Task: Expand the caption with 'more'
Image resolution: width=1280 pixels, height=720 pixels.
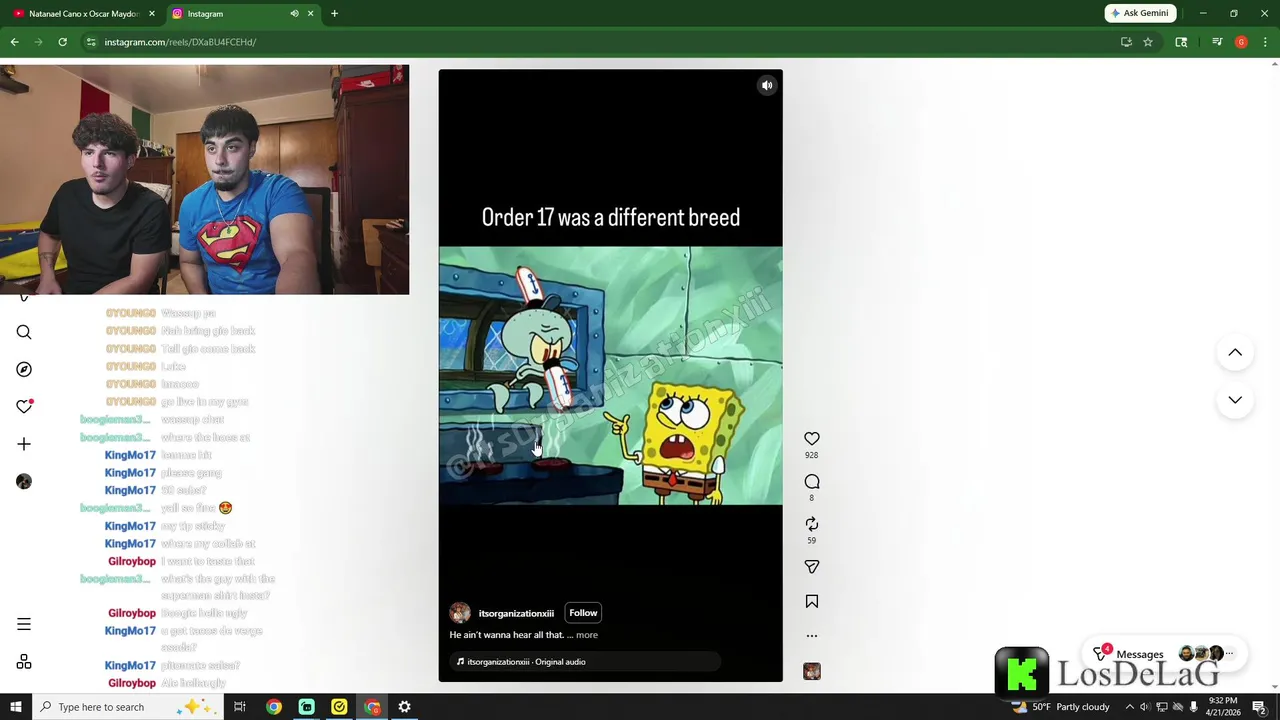Action: coord(587,635)
